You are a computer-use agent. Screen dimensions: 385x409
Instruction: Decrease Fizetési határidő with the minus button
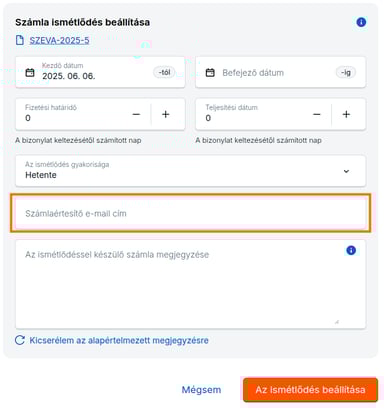tap(136, 114)
